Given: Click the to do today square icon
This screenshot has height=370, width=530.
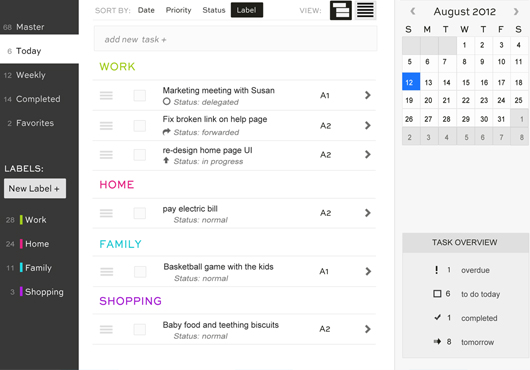Looking at the screenshot, I should (x=437, y=294).
